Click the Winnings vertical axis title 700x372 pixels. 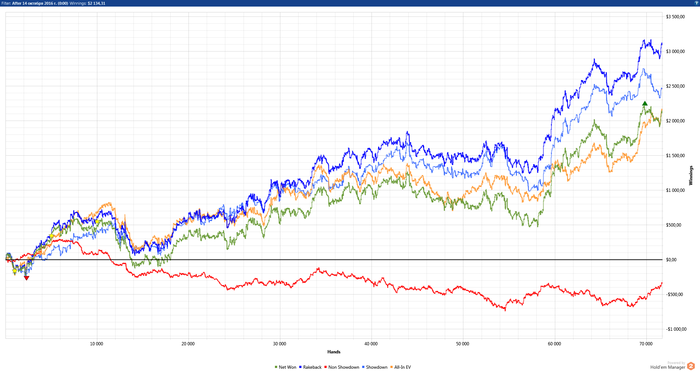tap(692, 176)
